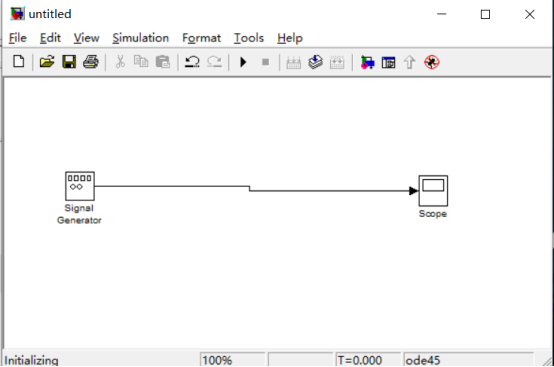The height and width of the screenshot is (367, 554).
Task: Start the simulation with play button
Action: coord(243,62)
